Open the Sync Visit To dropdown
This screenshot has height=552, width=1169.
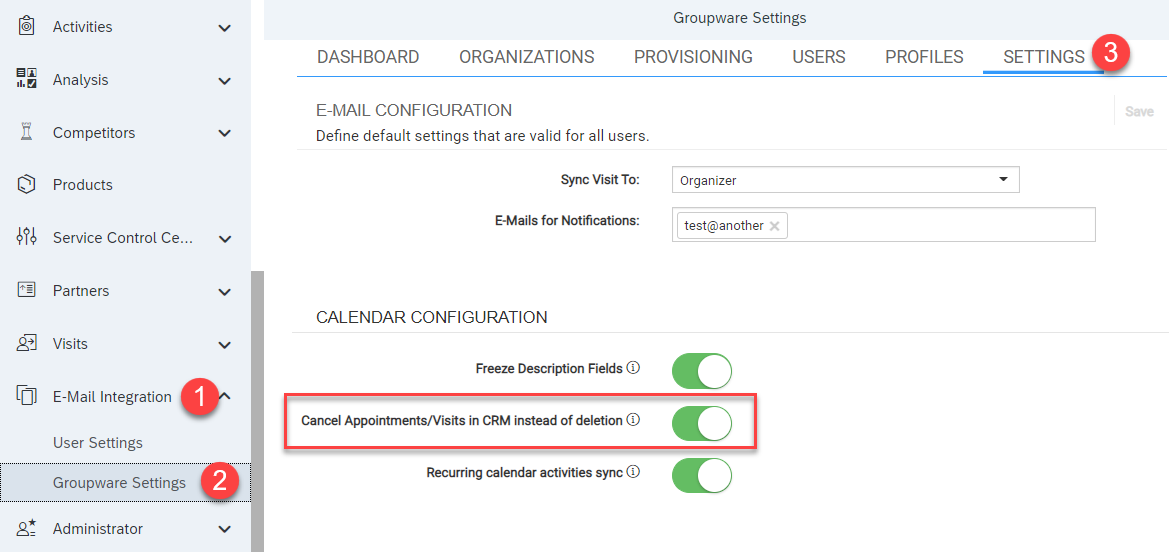tap(845, 180)
